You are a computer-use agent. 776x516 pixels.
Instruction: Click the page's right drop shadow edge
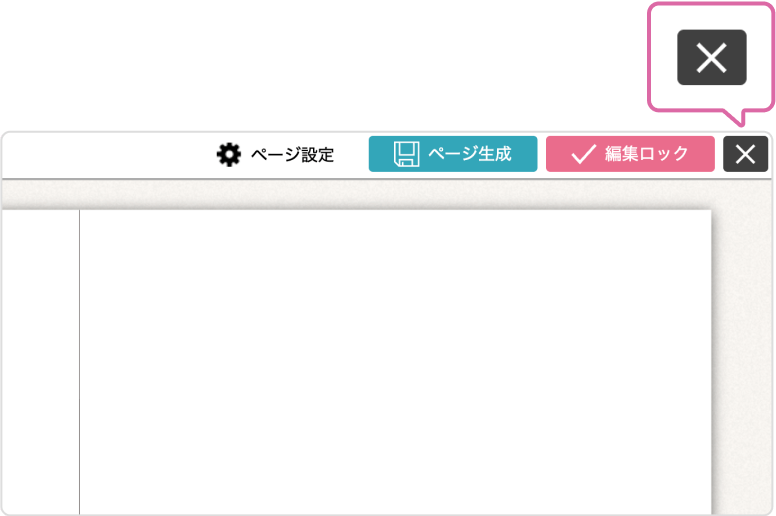click(714, 361)
